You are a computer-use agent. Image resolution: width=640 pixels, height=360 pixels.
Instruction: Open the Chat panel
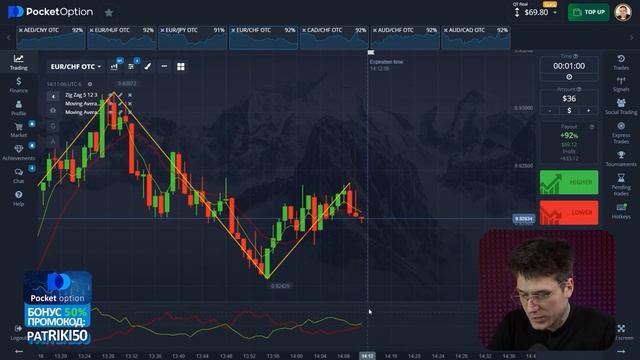coord(18,176)
